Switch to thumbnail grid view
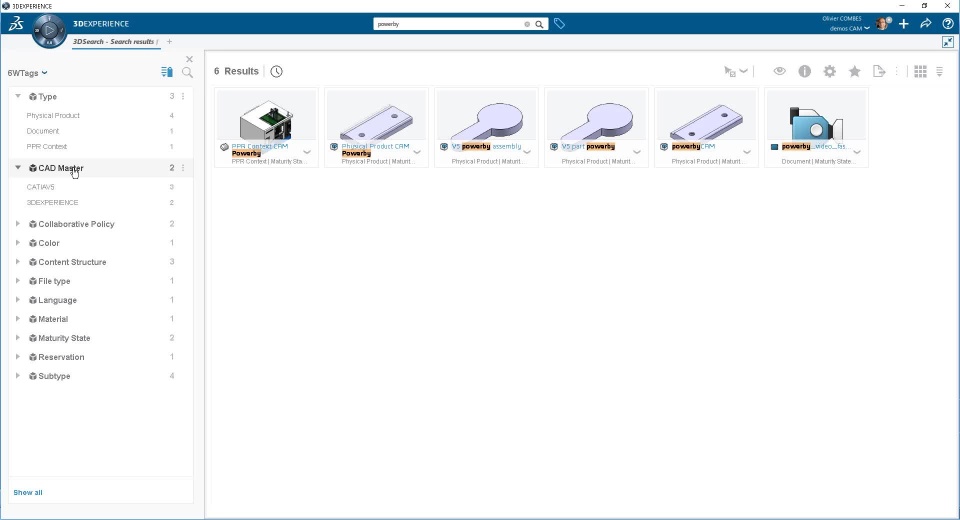 coord(920,72)
